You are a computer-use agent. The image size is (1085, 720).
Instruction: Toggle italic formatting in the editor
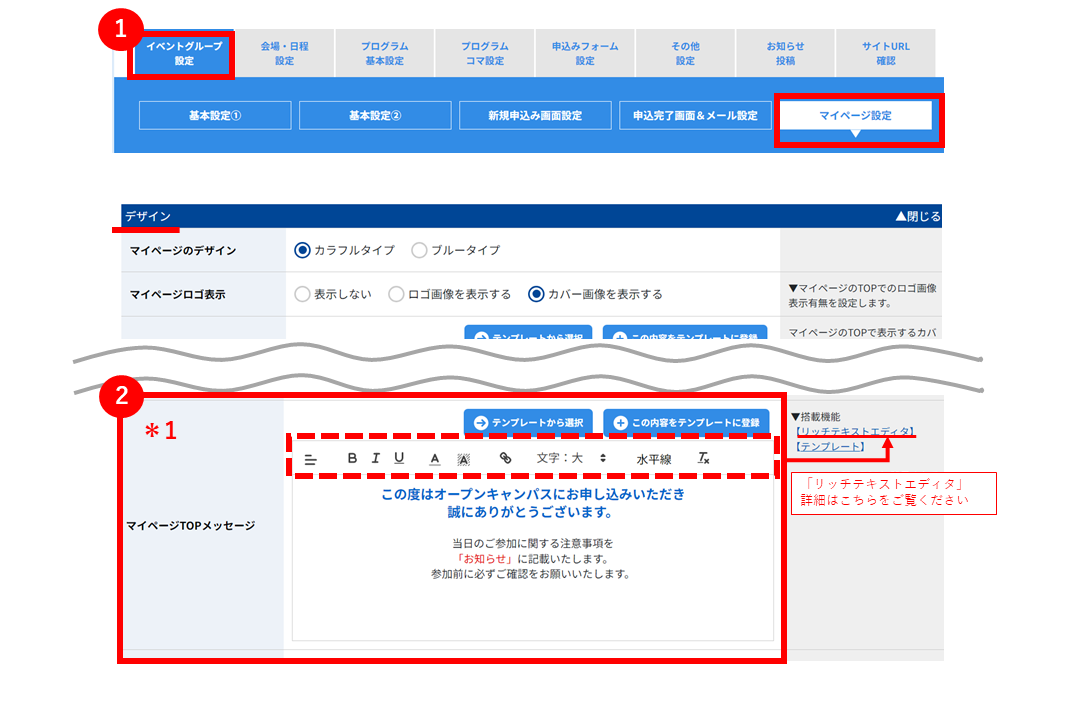375,458
